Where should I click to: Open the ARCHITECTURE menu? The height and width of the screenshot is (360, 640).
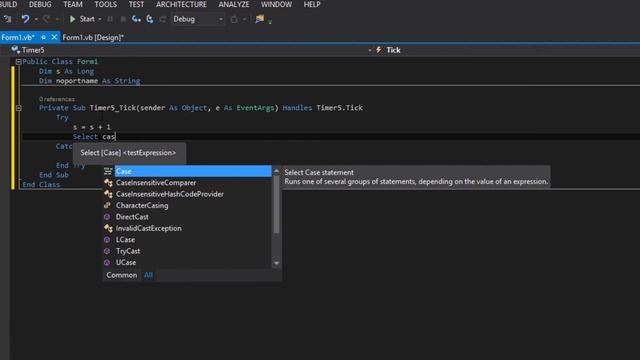click(181, 4)
